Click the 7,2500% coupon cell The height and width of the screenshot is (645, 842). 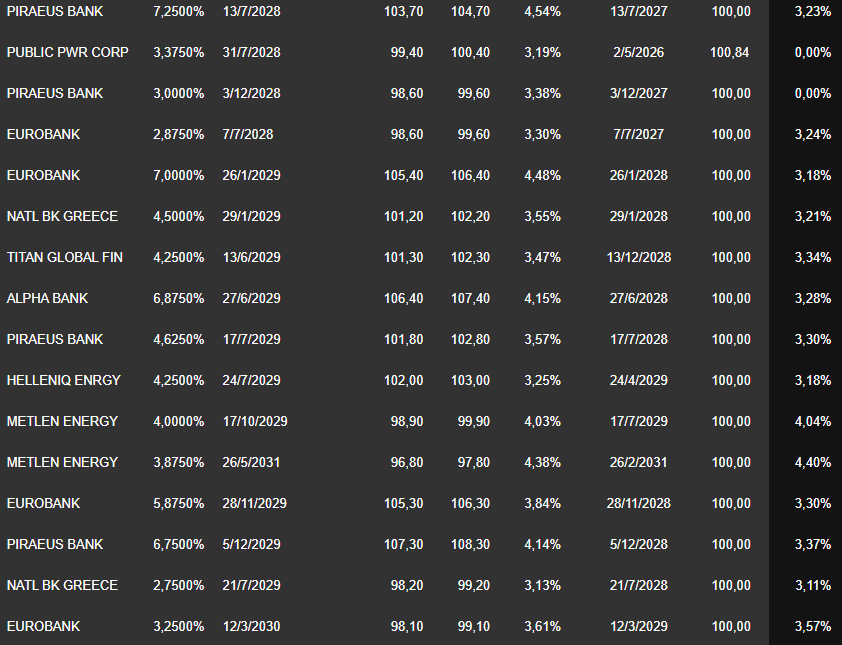178,11
